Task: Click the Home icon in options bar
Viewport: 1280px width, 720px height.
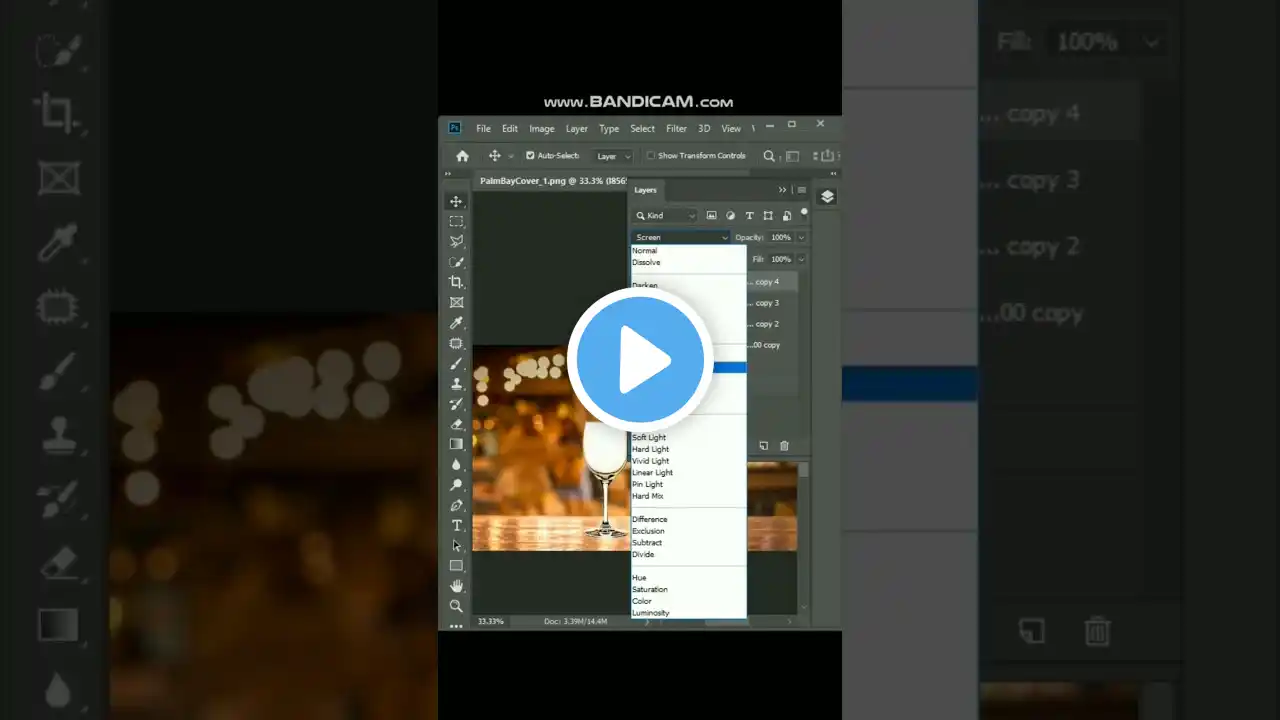Action: pyautogui.click(x=462, y=156)
